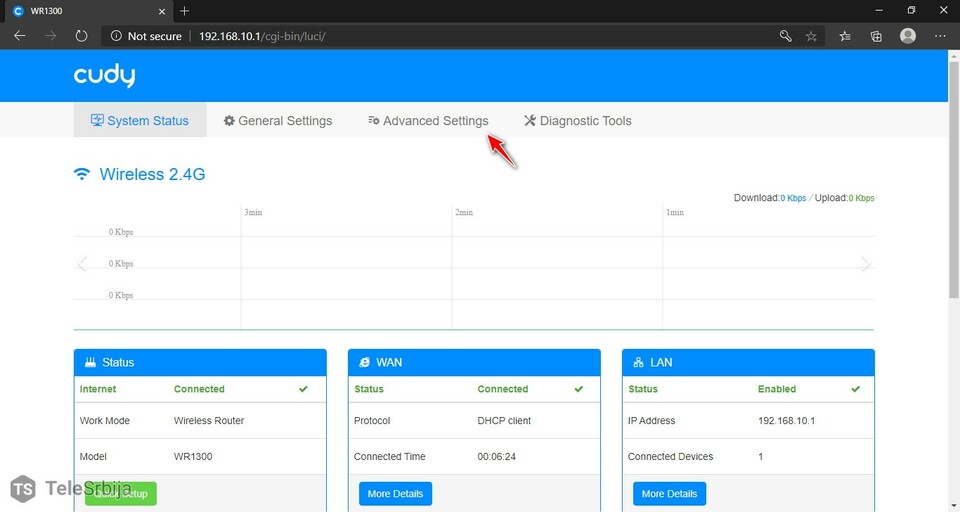Click More Details in LAN panel
The height and width of the screenshot is (512, 960).
(x=669, y=494)
